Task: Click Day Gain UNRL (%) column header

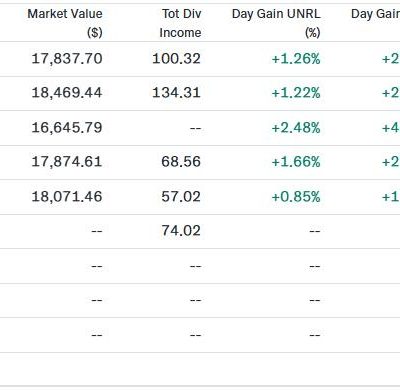Action: tap(276, 23)
